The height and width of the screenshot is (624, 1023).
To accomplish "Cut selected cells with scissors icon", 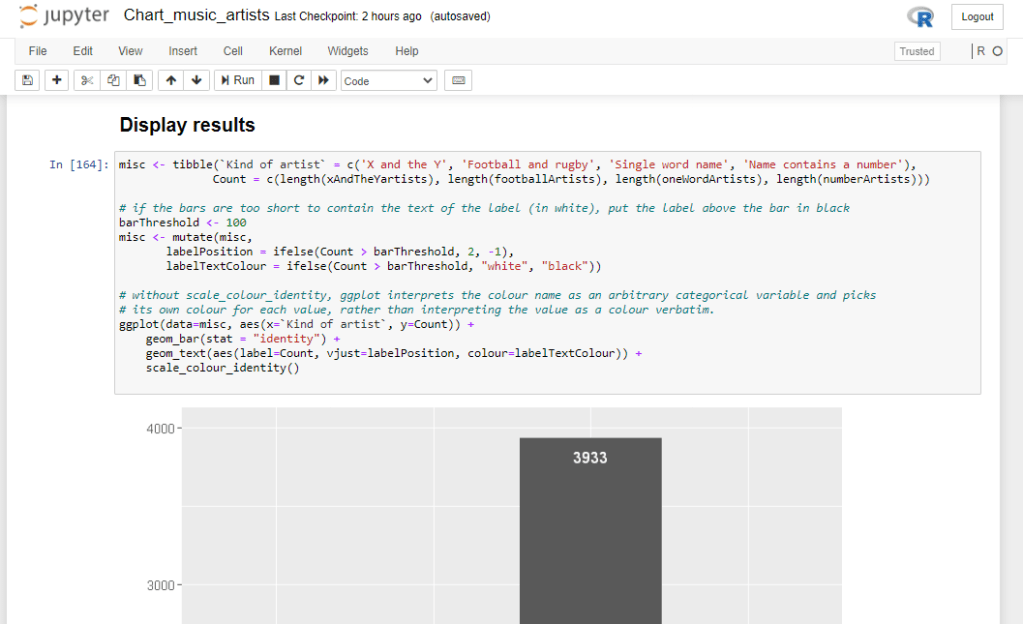I will click(86, 80).
